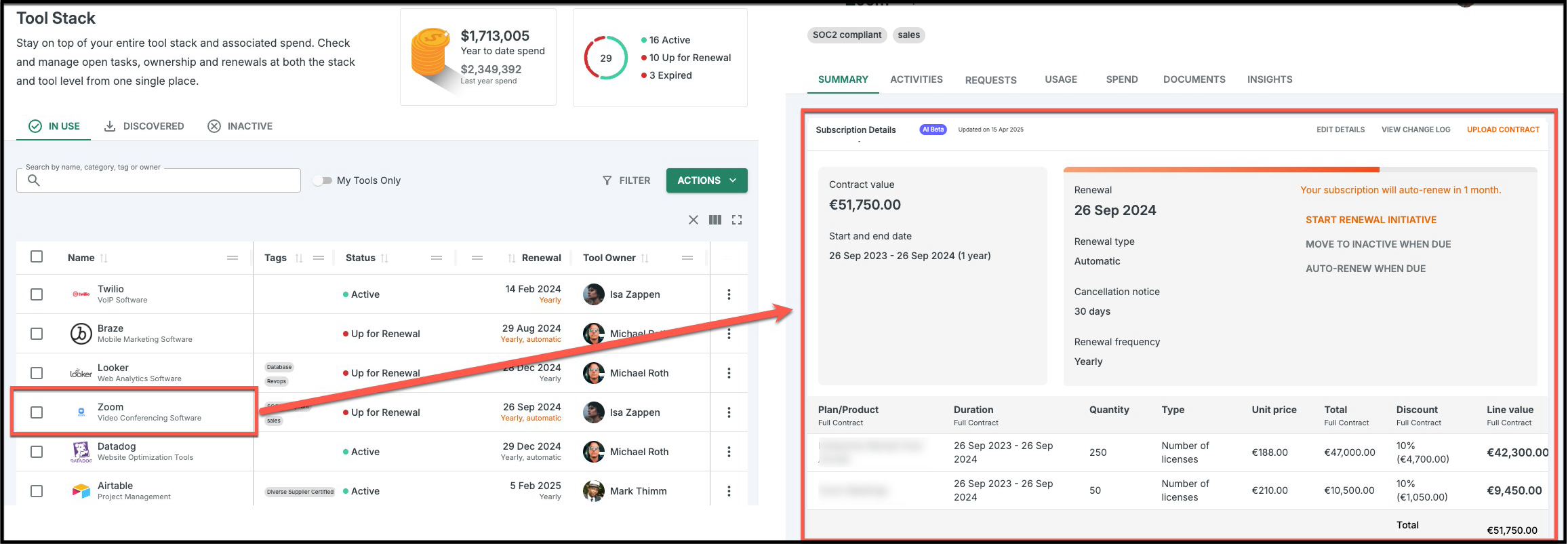Switch to the IN USE tab
The height and width of the screenshot is (544, 1568).
point(54,126)
